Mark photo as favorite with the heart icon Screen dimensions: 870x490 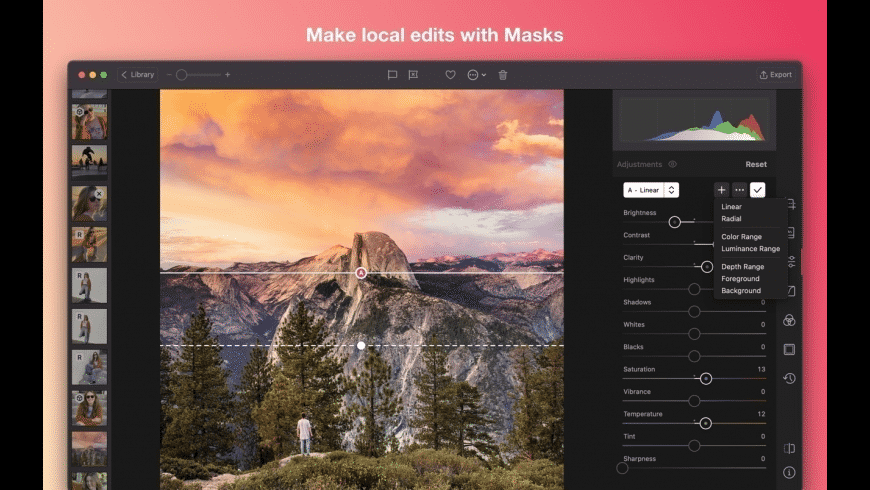pos(451,75)
